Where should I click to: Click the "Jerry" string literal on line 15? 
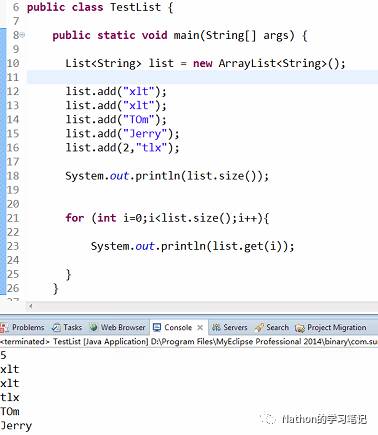[145, 134]
